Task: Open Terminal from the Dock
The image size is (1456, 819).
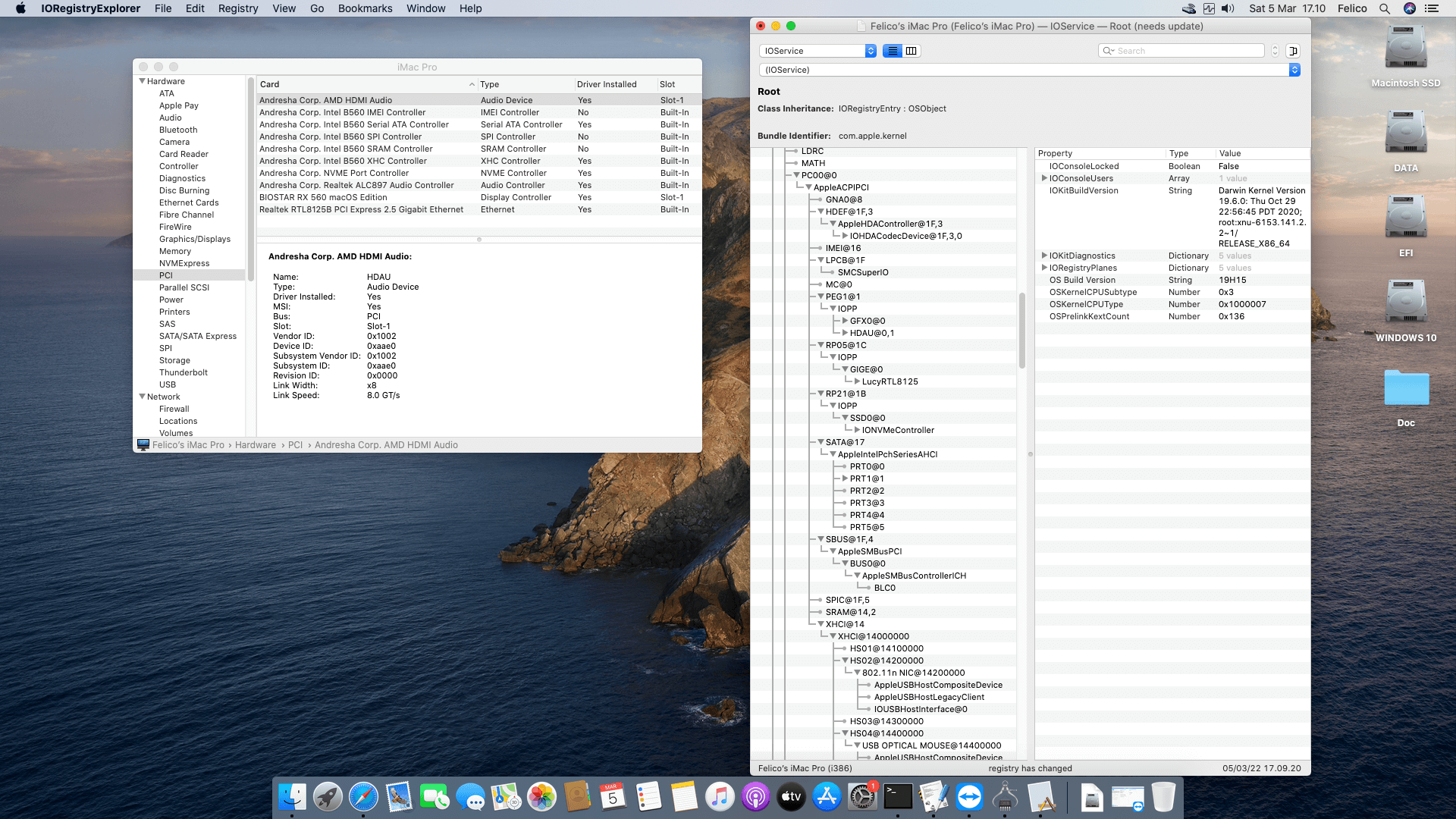Action: click(899, 797)
